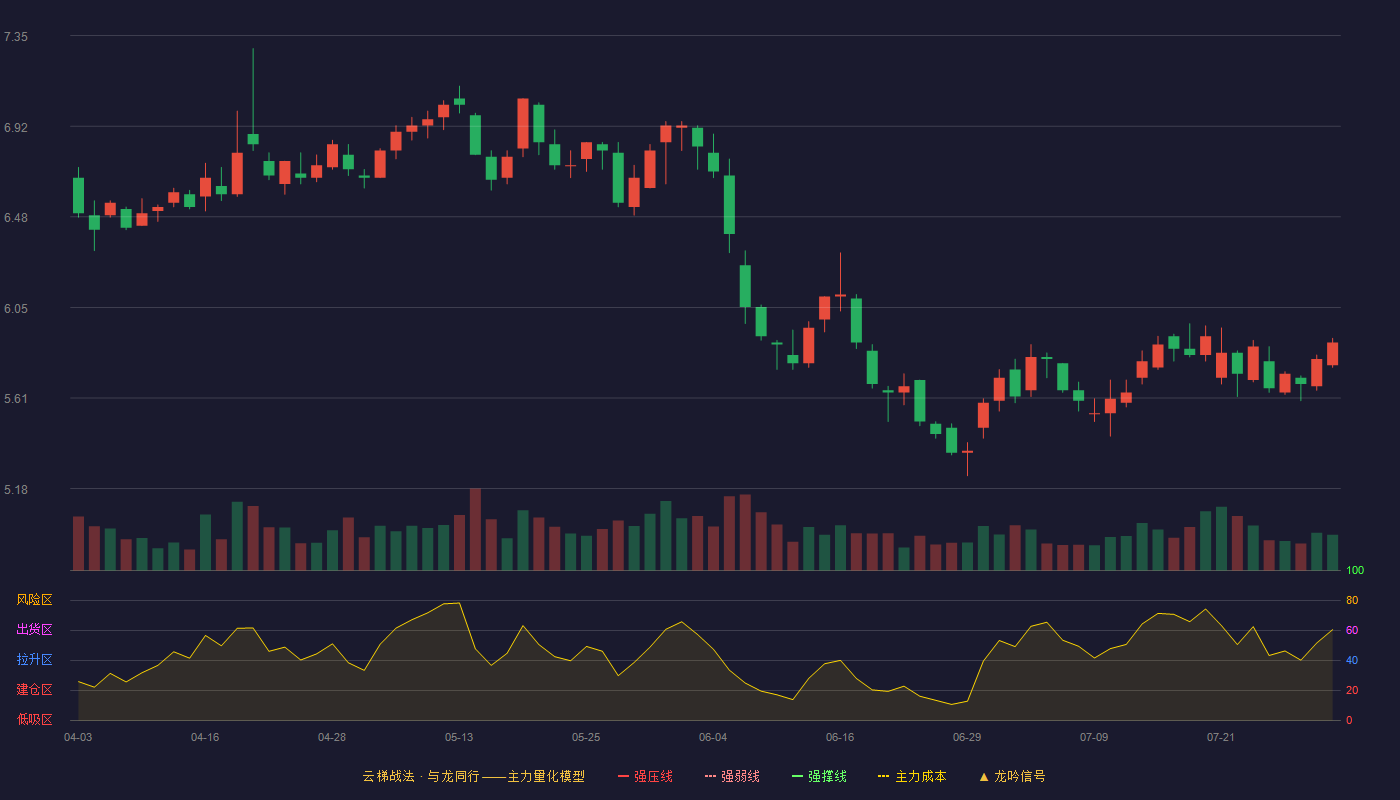The height and width of the screenshot is (800, 1400).
Task: Toggle the 强压线 legend entry
Action: tap(645, 776)
